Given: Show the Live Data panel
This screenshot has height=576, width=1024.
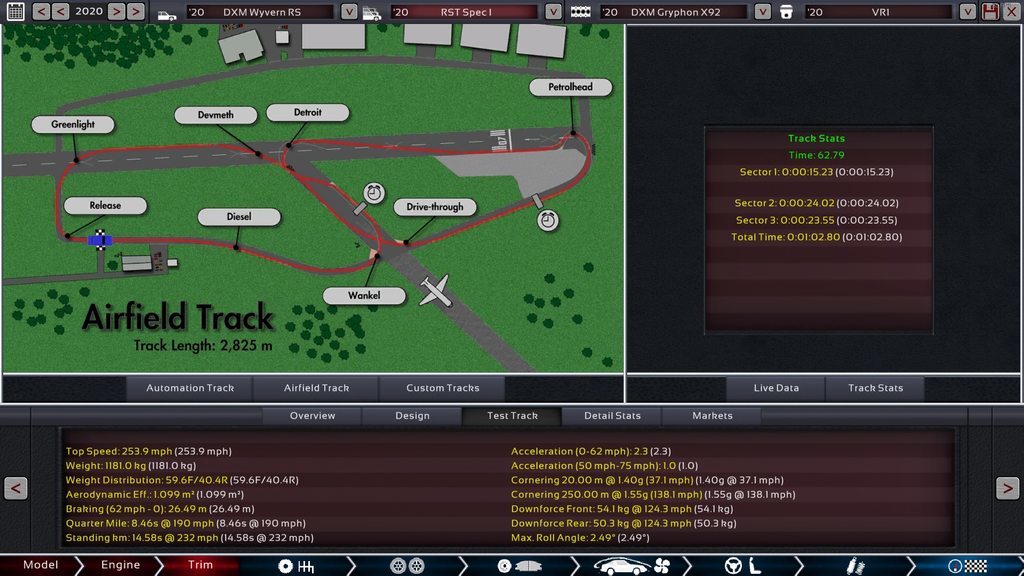Looking at the screenshot, I should [776, 388].
